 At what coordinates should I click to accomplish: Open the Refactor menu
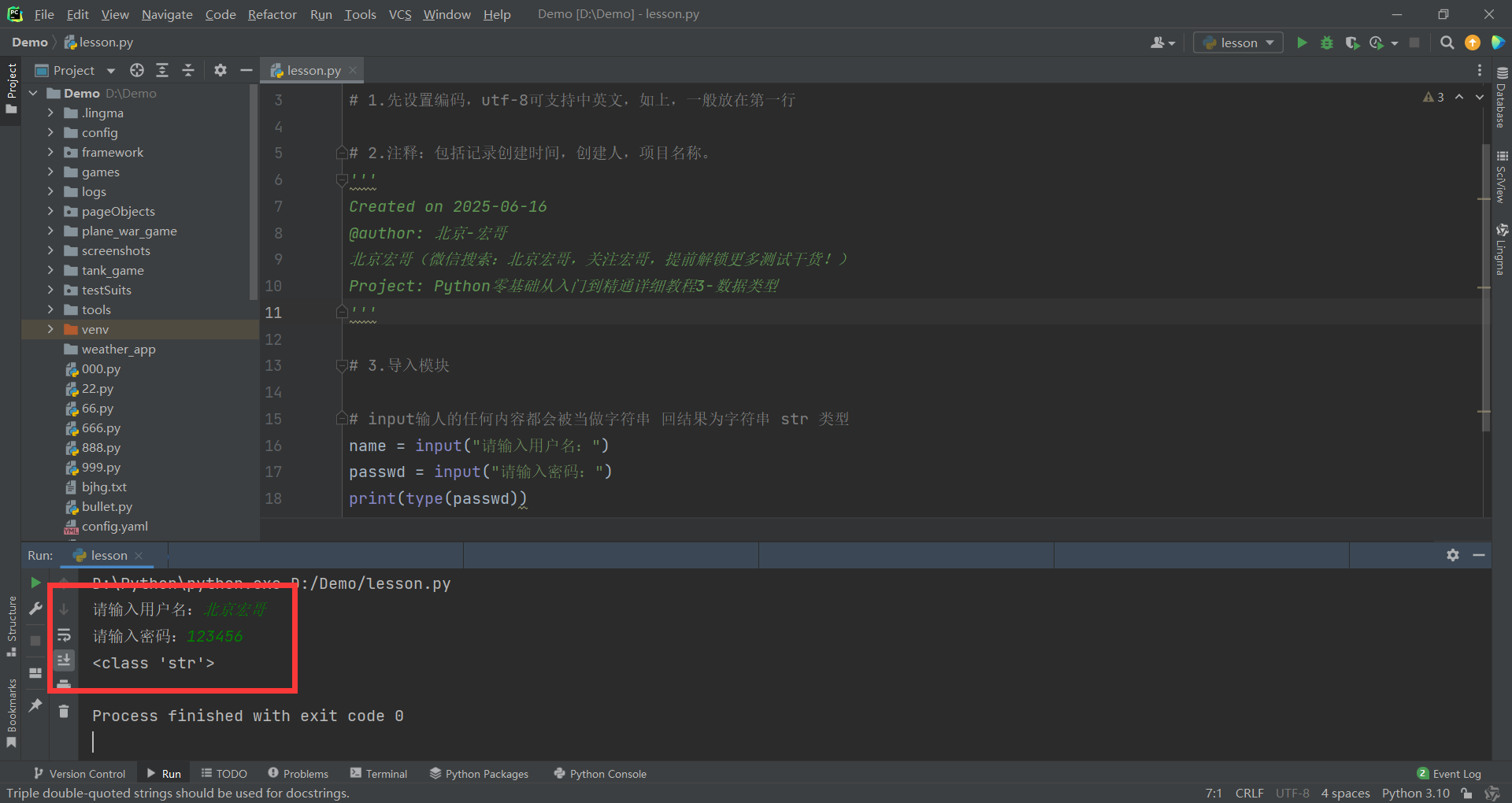(x=272, y=14)
